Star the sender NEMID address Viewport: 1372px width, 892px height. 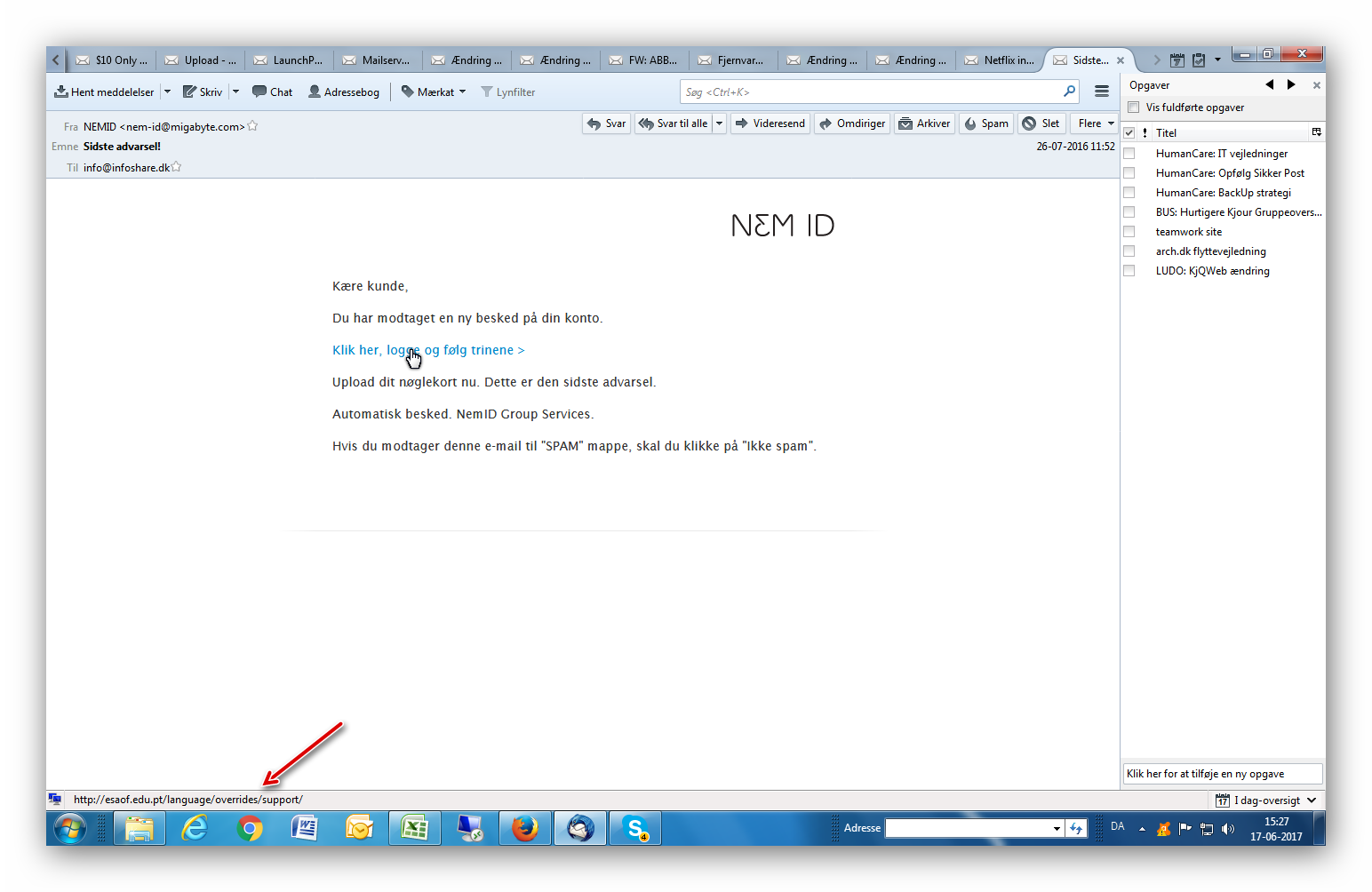(252, 126)
